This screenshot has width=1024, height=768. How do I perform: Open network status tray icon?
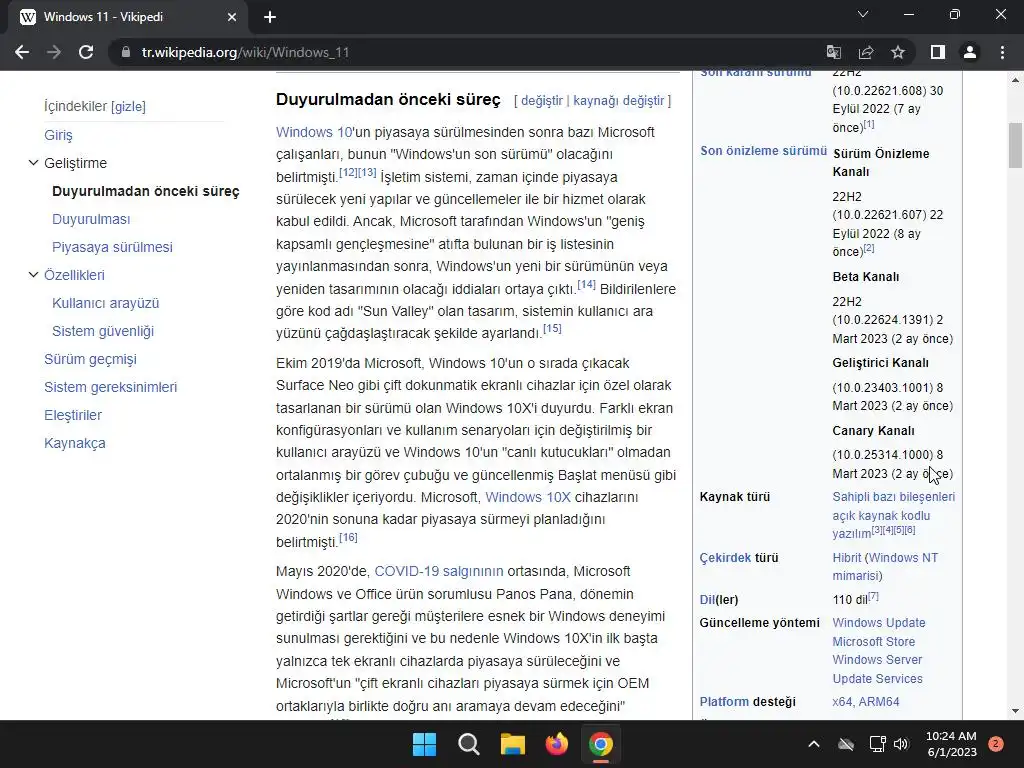877,744
